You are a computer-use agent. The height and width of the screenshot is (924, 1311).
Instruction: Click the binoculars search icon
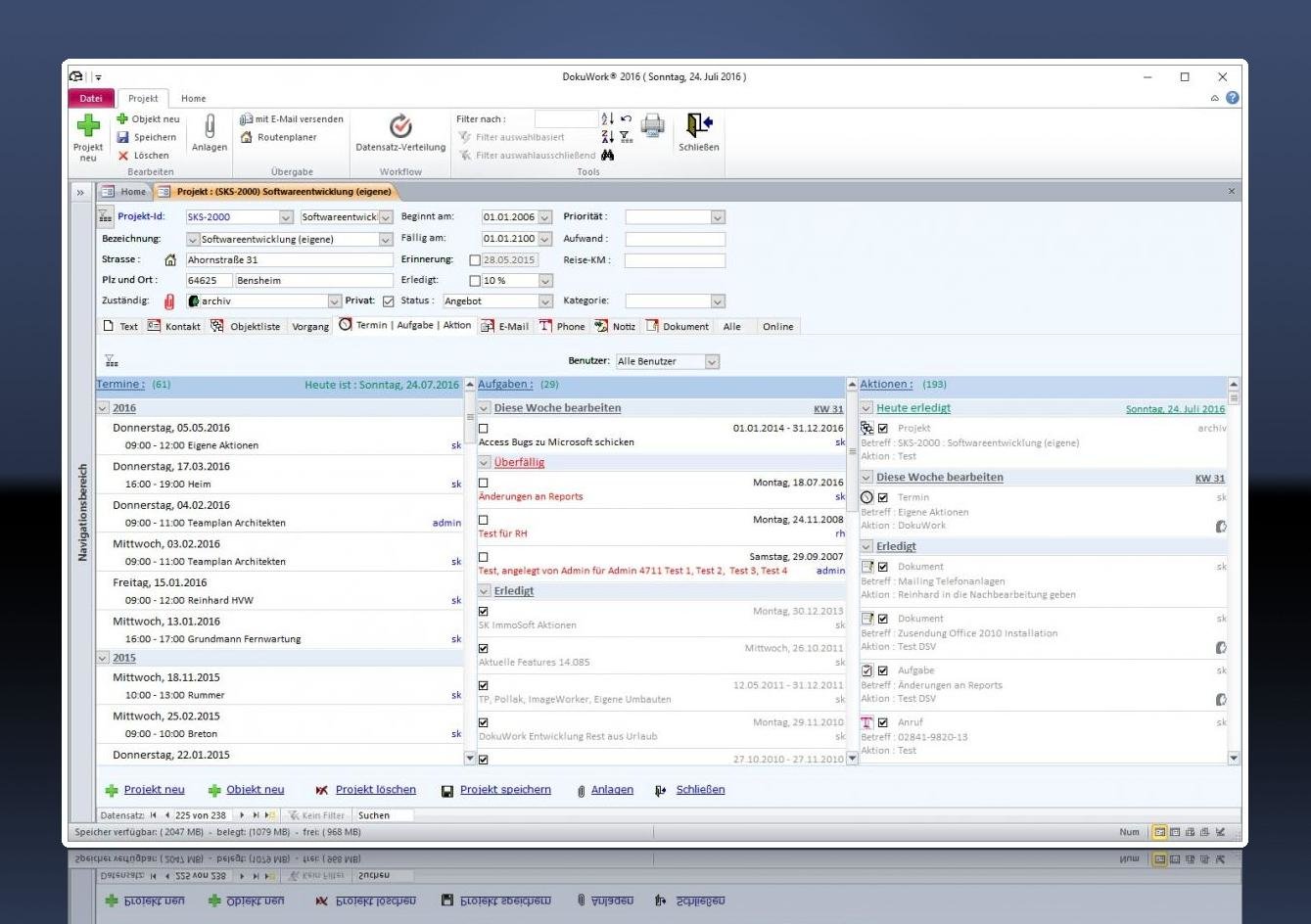[608, 156]
